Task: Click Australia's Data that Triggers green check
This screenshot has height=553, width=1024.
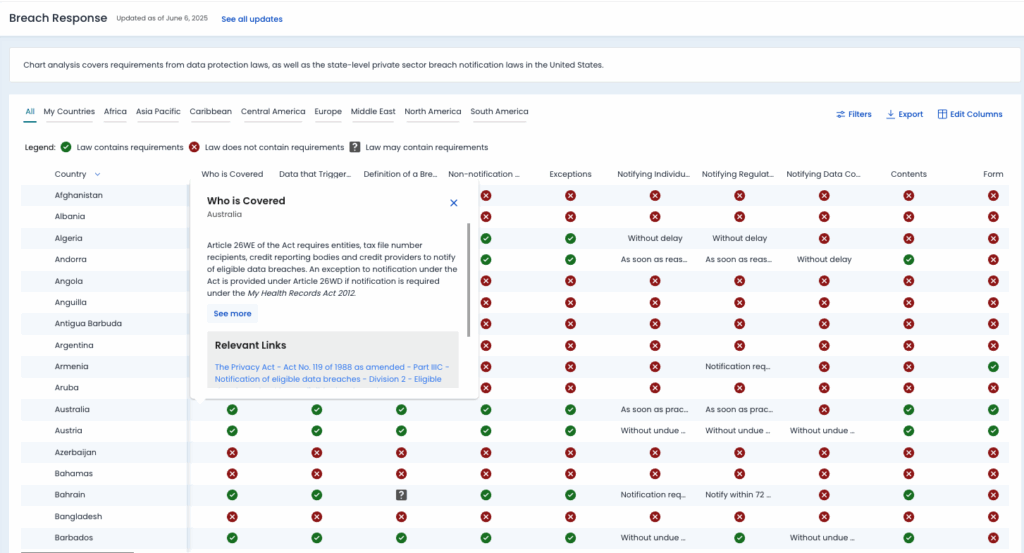Action: pos(317,410)
